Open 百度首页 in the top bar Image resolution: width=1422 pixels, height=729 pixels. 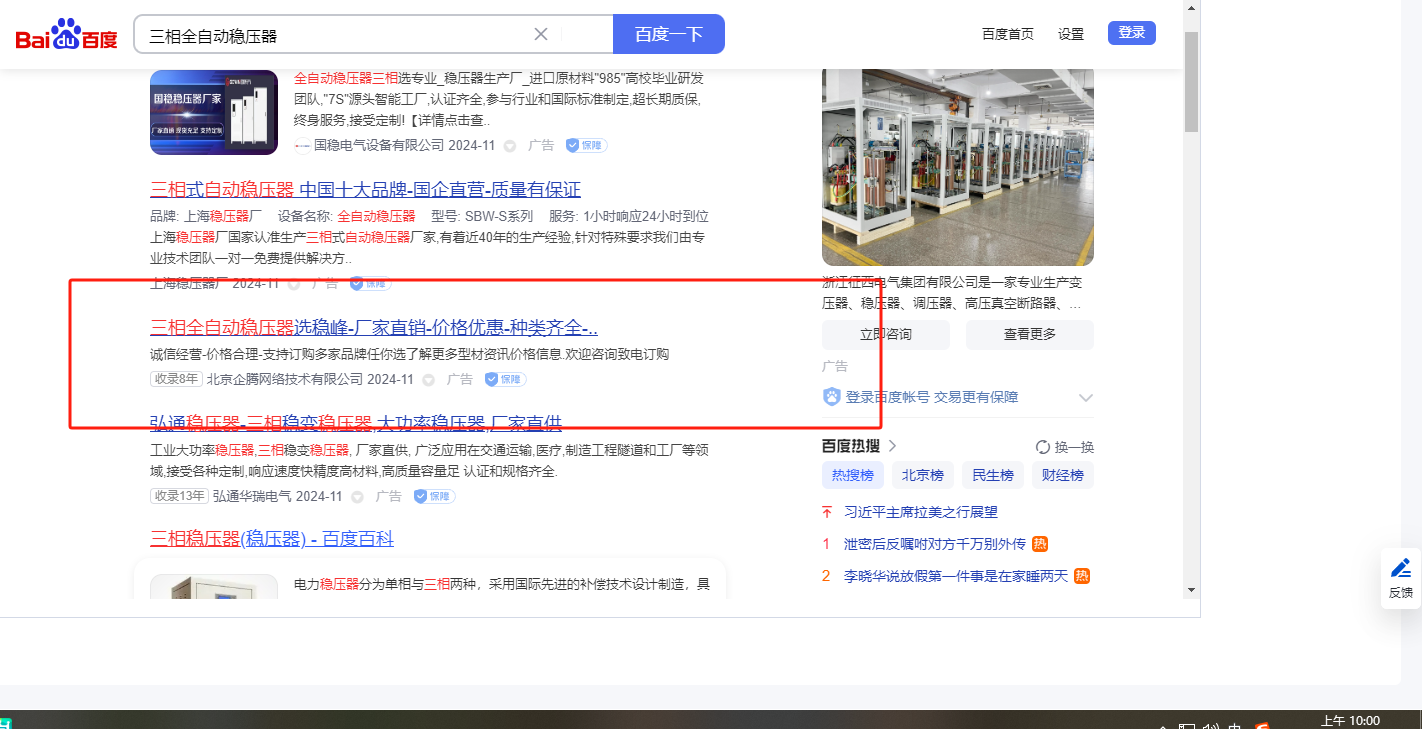tap(1008, 34)
